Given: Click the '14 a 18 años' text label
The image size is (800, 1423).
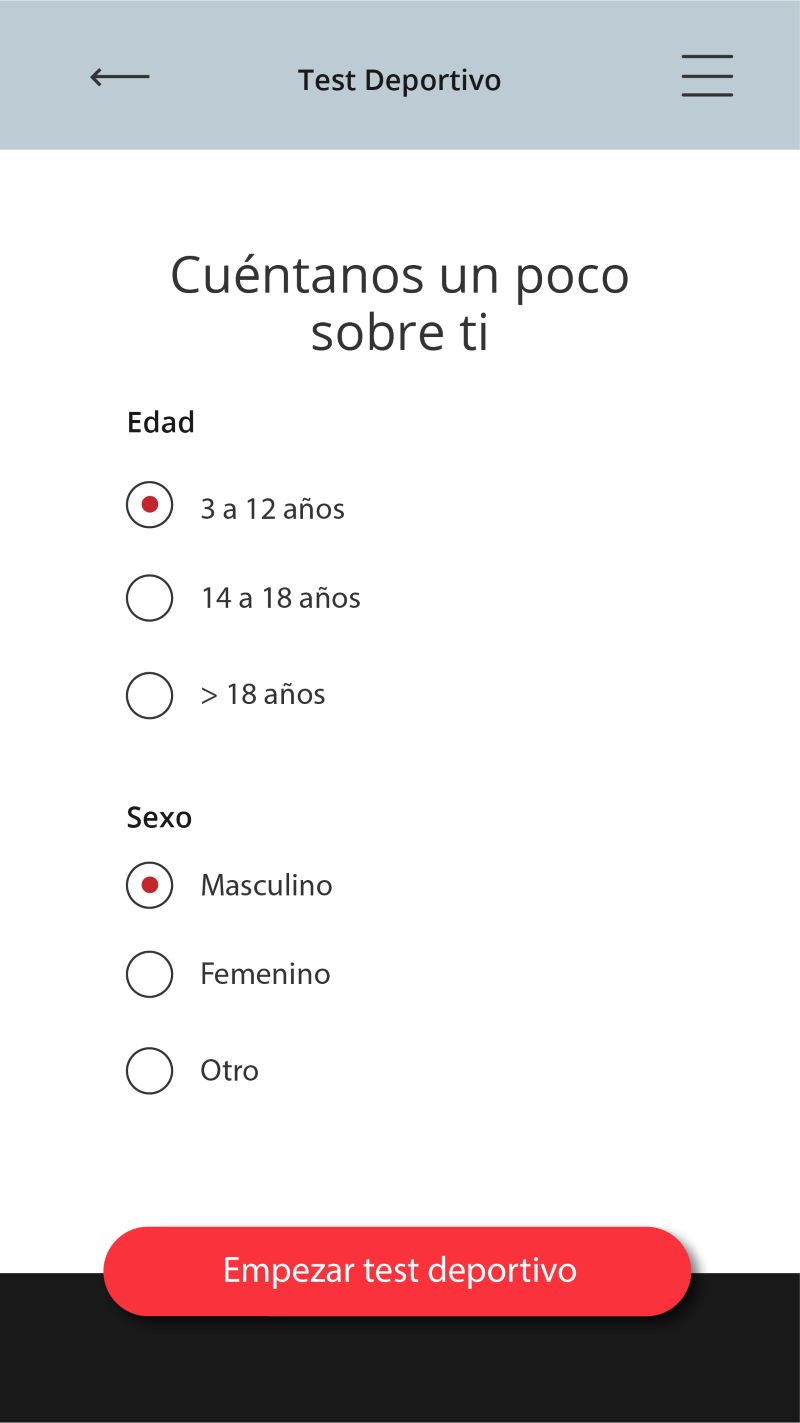Looking at the screenshot, I should [280, 598].
